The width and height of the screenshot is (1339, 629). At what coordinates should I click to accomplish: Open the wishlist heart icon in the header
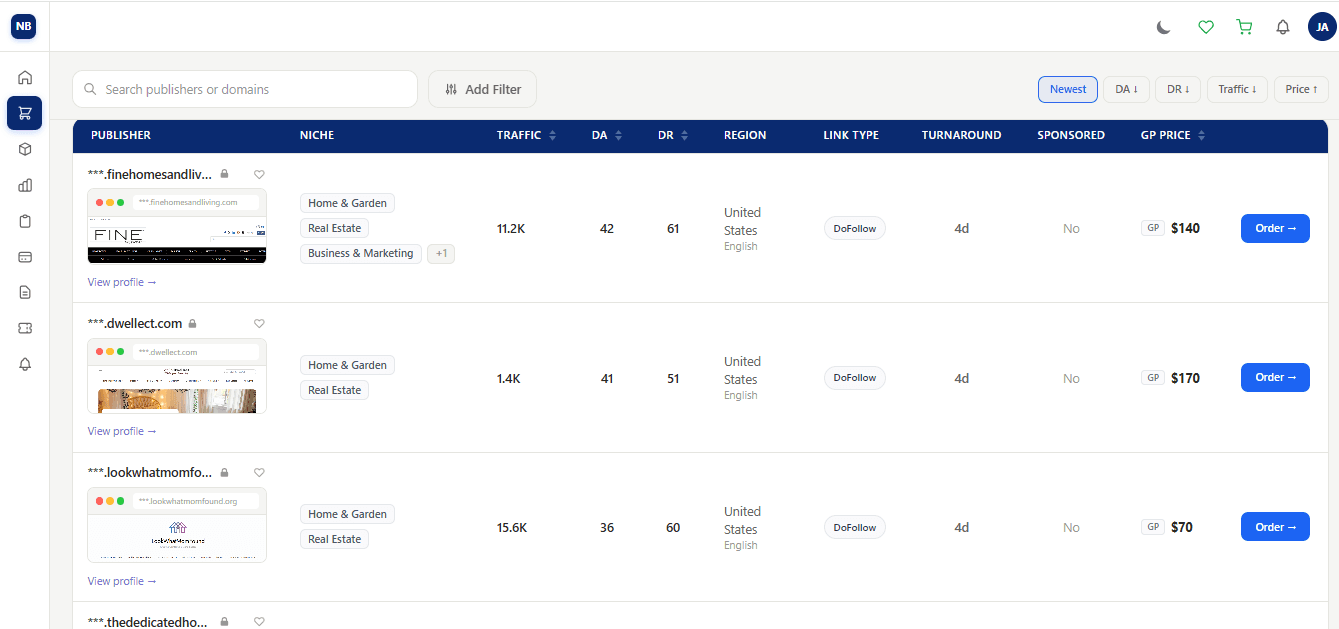click(1206, 27)
